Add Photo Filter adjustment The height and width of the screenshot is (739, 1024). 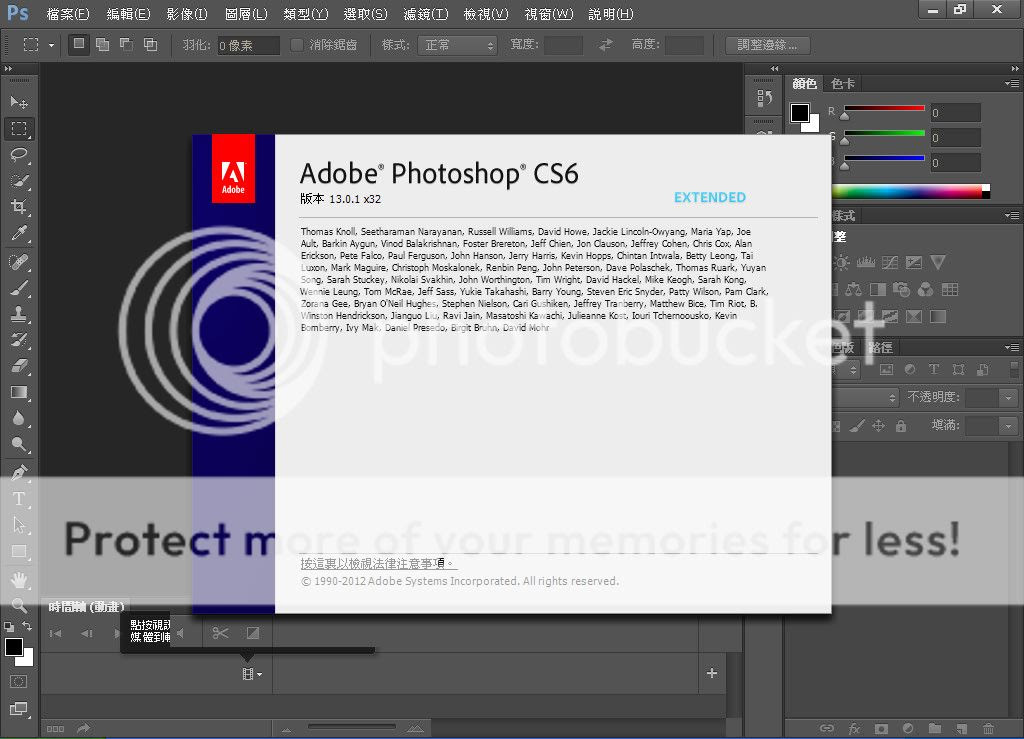tap(902, 289)
